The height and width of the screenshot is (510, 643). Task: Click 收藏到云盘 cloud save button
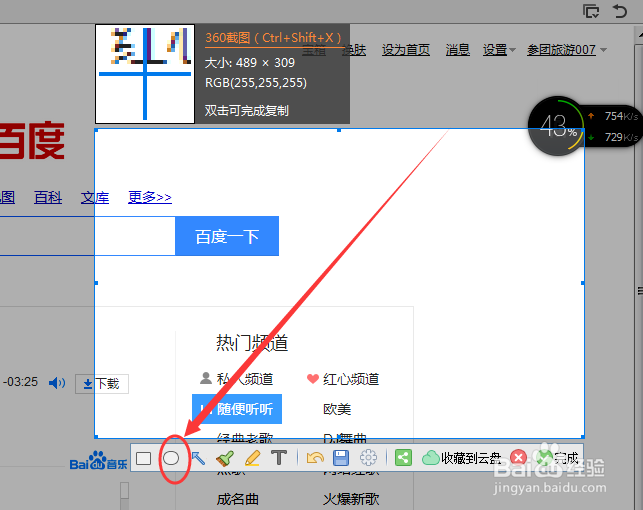pyautogui.click(x=462, y=458)
